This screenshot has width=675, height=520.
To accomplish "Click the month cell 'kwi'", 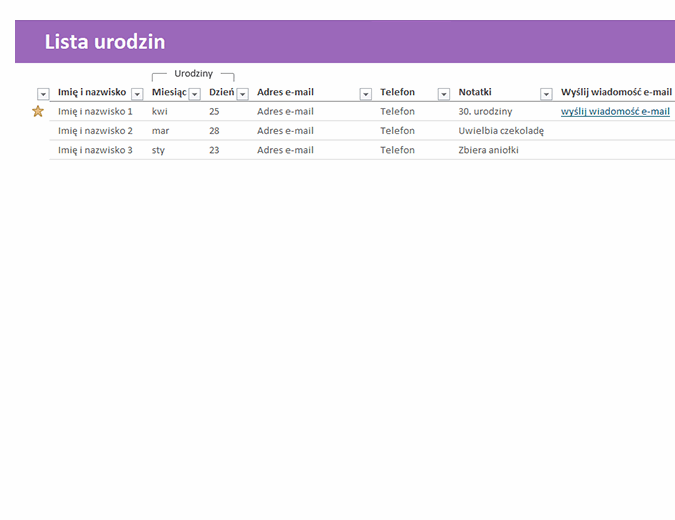I will pyautogui.click(x=160, y=112).
